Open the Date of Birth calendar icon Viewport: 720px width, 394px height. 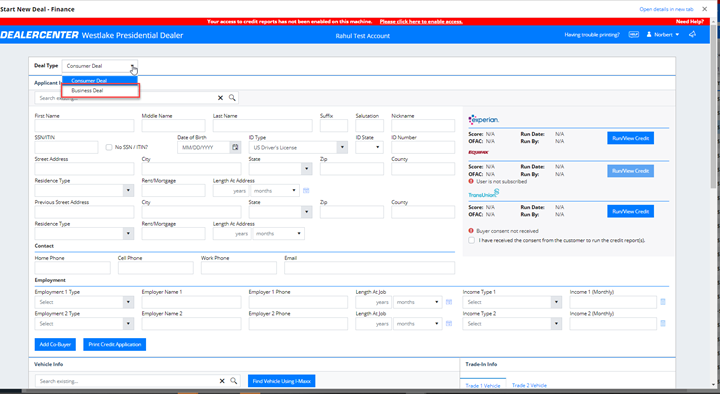click(235, 147)
